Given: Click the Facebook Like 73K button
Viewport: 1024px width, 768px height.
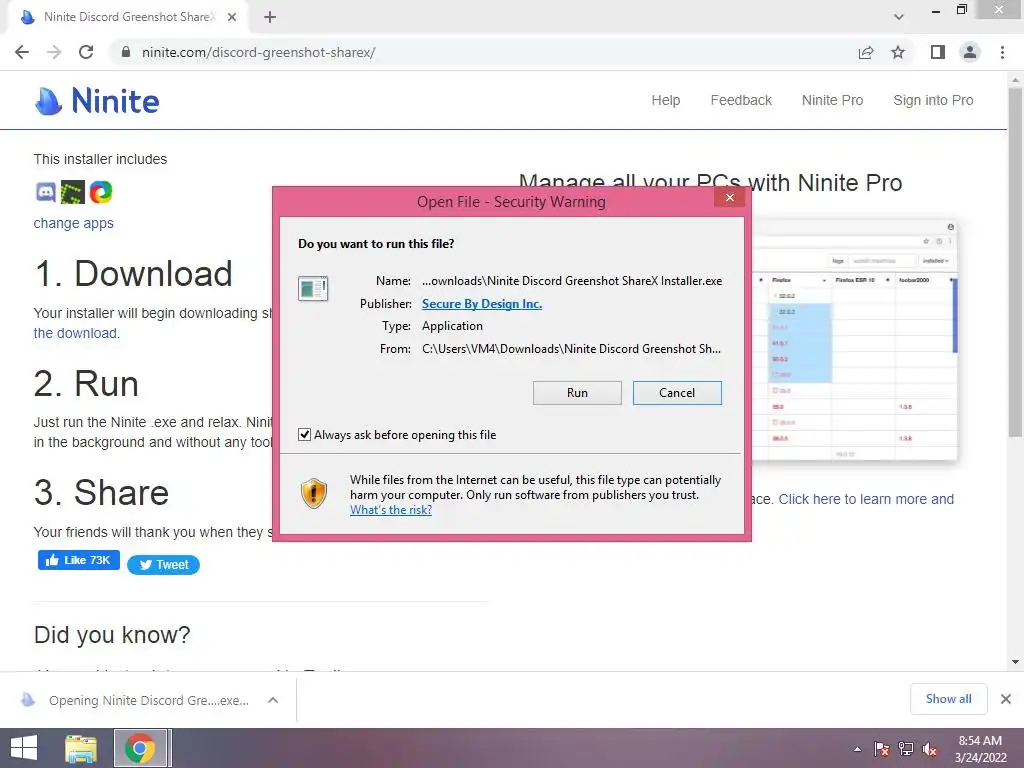Looking at the screenshot, I should 78,560.
